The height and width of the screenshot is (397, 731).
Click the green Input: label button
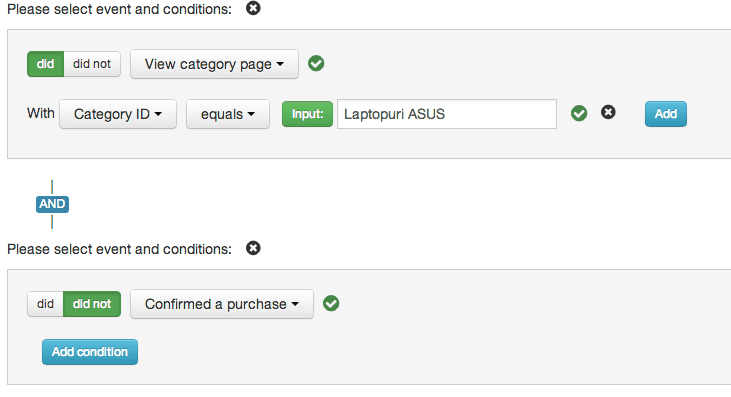(307, 114)
